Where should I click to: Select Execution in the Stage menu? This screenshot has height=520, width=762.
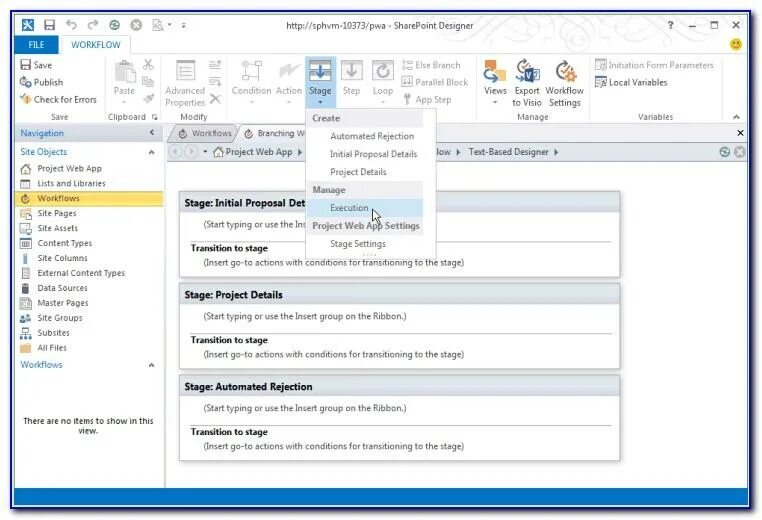tap(364, 208)
